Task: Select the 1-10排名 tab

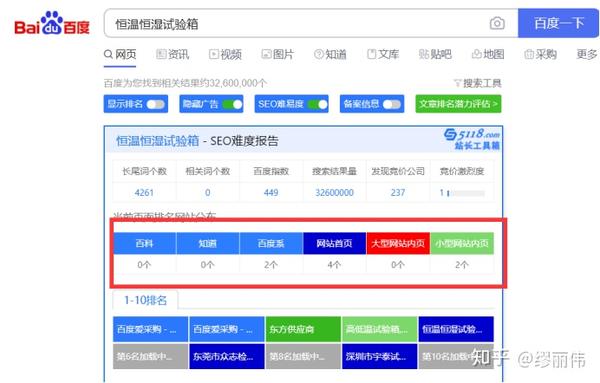Action: (x=145, y=300)
